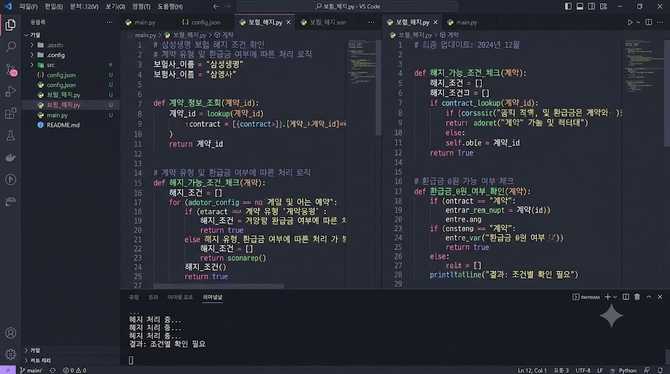Open the Run and Debug view
The height and width of the screenshot is (374, 670).
pyautogui.click(x=11, y=91)
